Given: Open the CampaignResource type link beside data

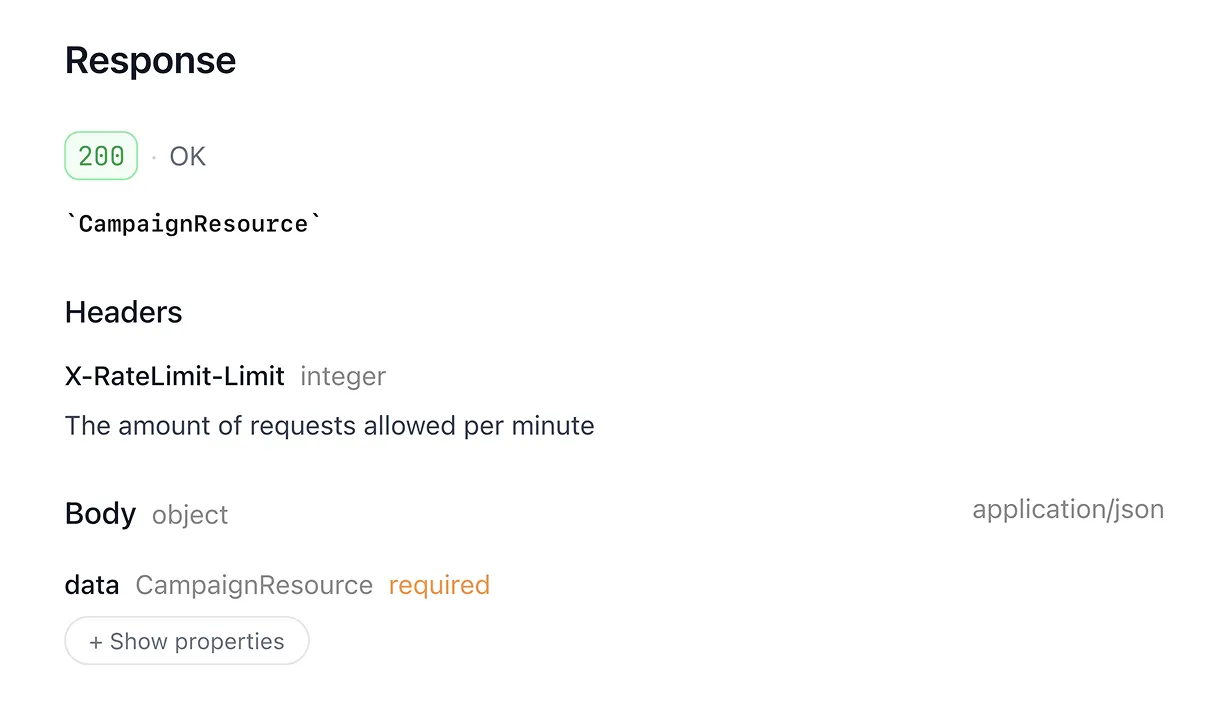Looking at the screenshot, I should tap(254, 585).
